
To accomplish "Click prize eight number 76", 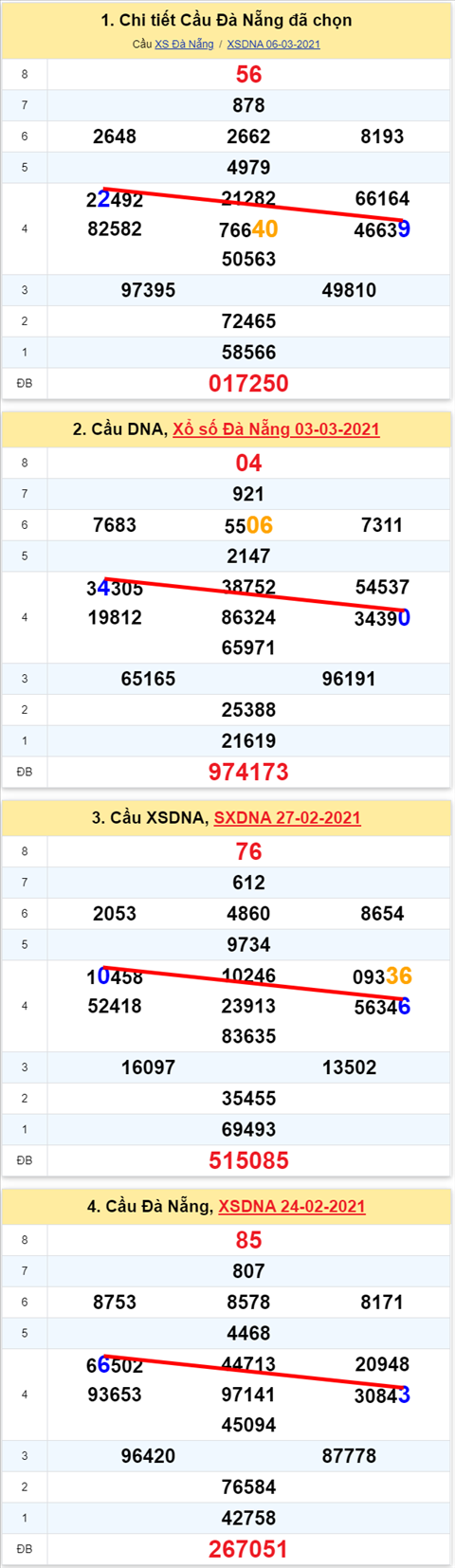I will coord(248,852).
